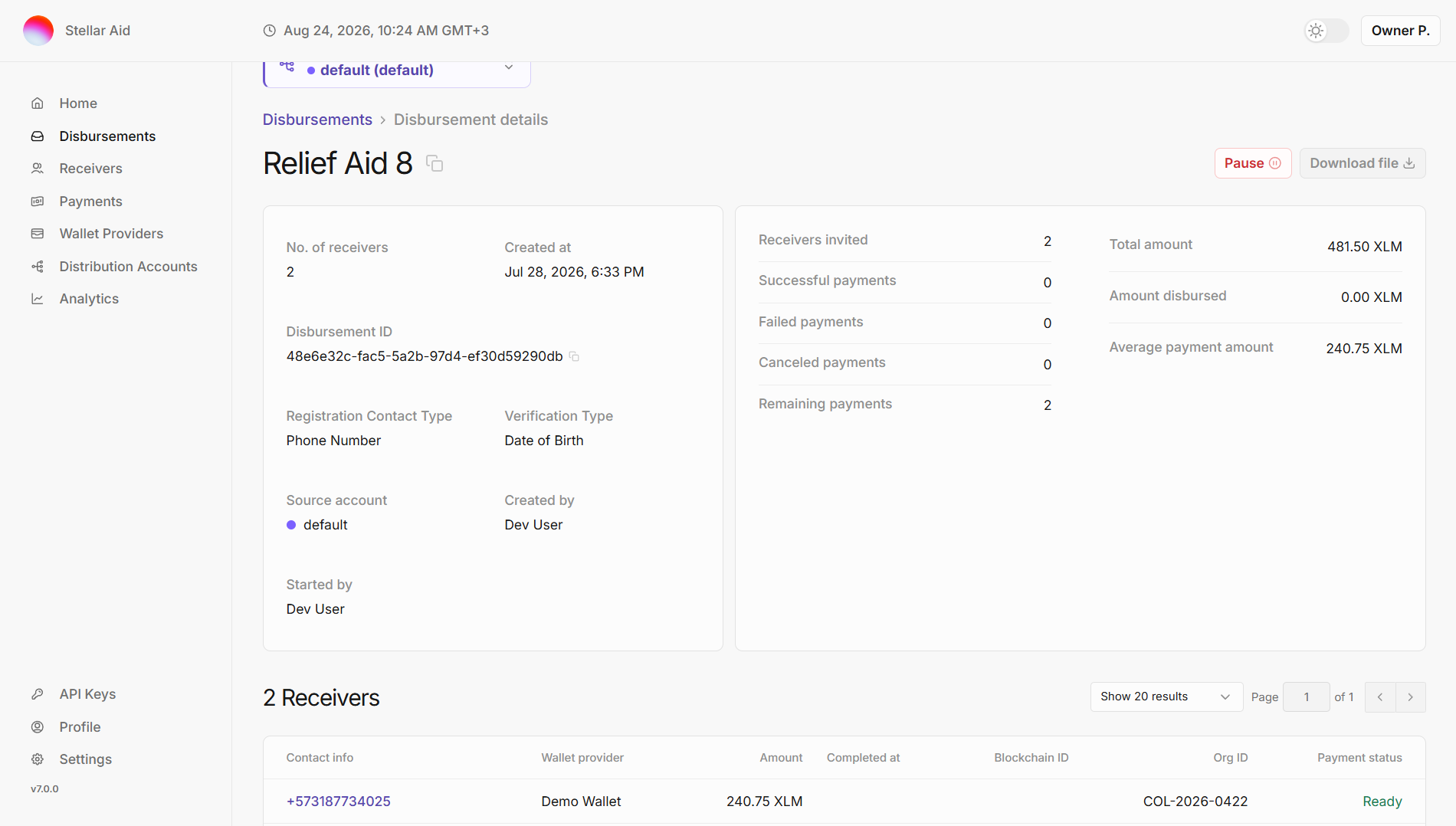This screenshot has height=826, width=1456.
Task: Click the Ready payment status
Action: click(x=1382, y=801)
